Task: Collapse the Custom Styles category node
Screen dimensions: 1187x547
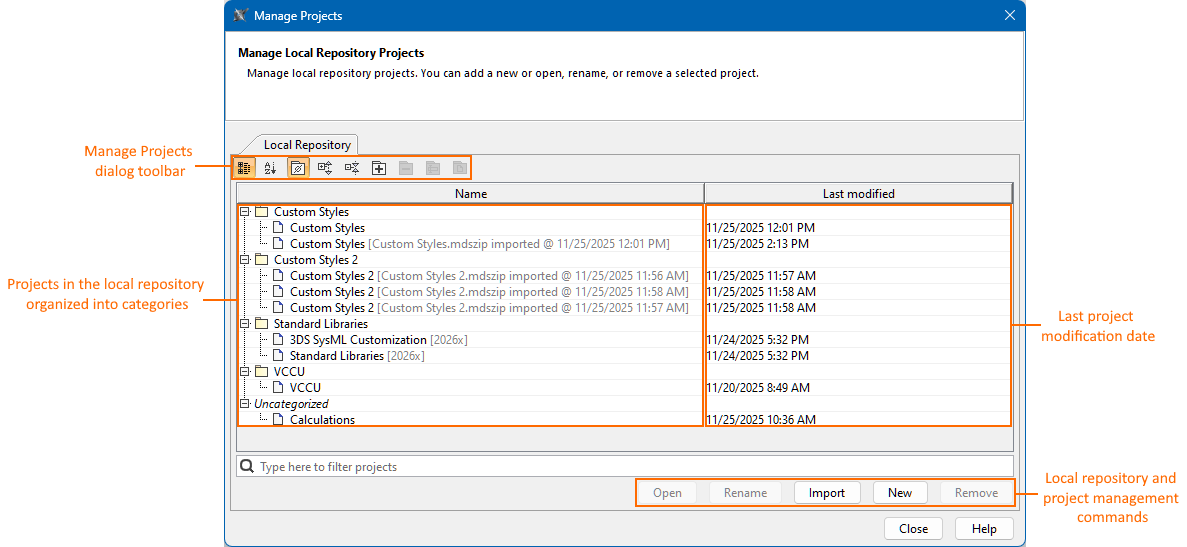Action: (244, 212)
